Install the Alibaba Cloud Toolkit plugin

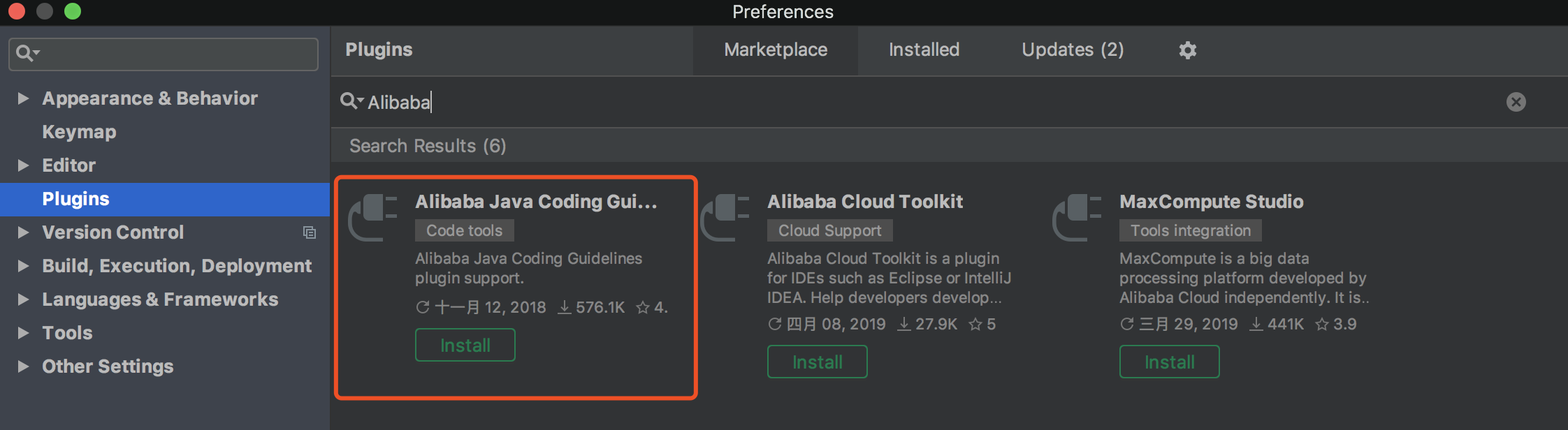818,362
